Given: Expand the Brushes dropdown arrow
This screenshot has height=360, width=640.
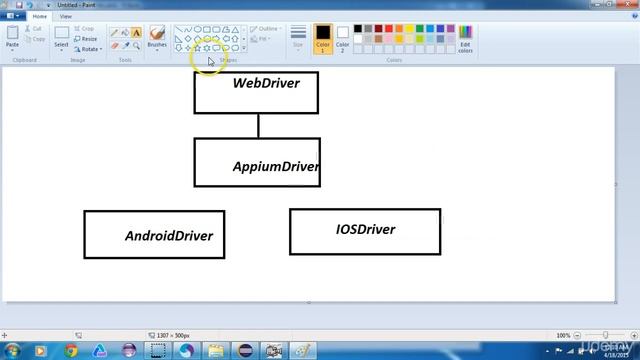Looking at the screenshot, I should [157, 50].
